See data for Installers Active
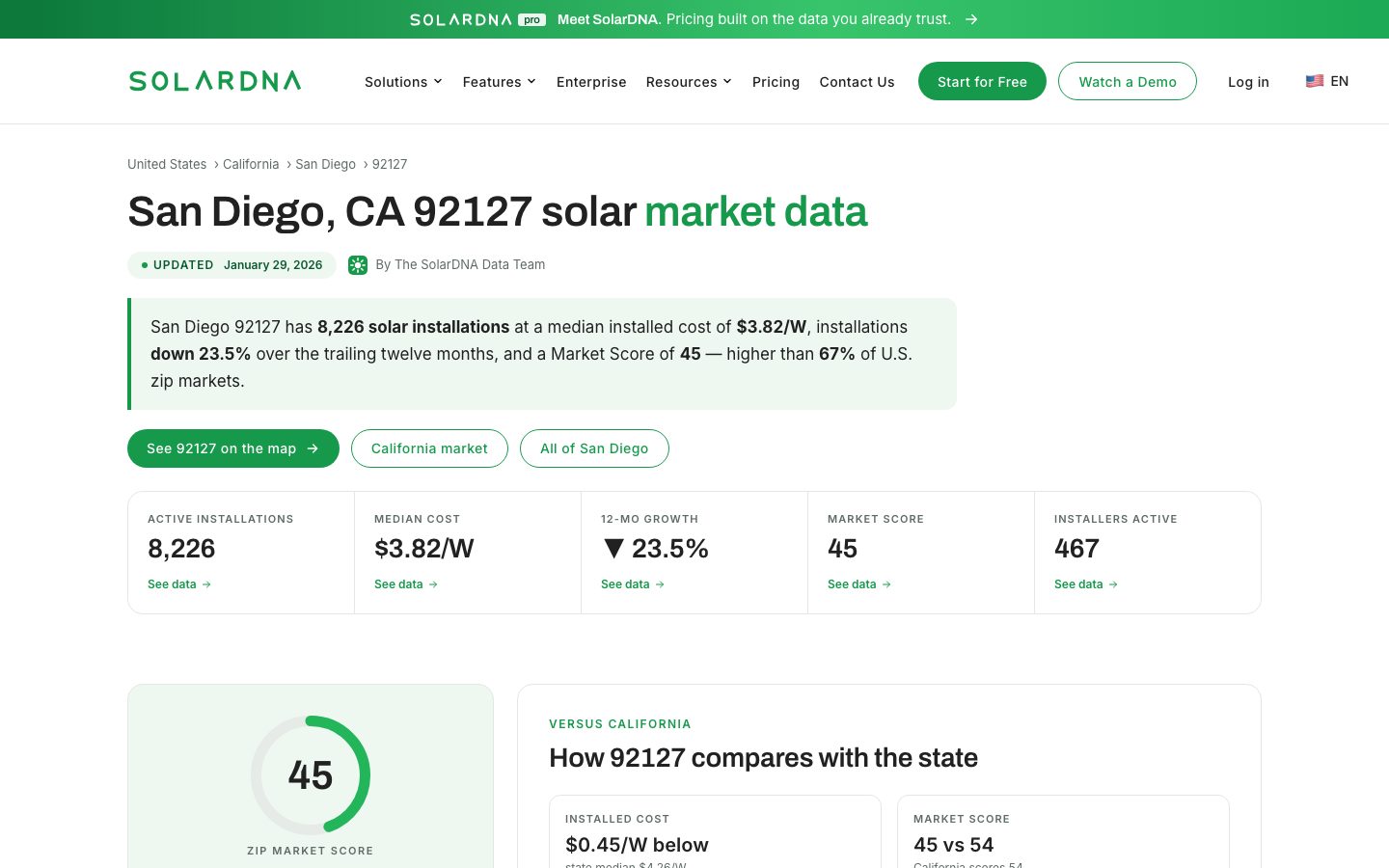This screenshot has width=1389, height=868. tap(1086, 584)
